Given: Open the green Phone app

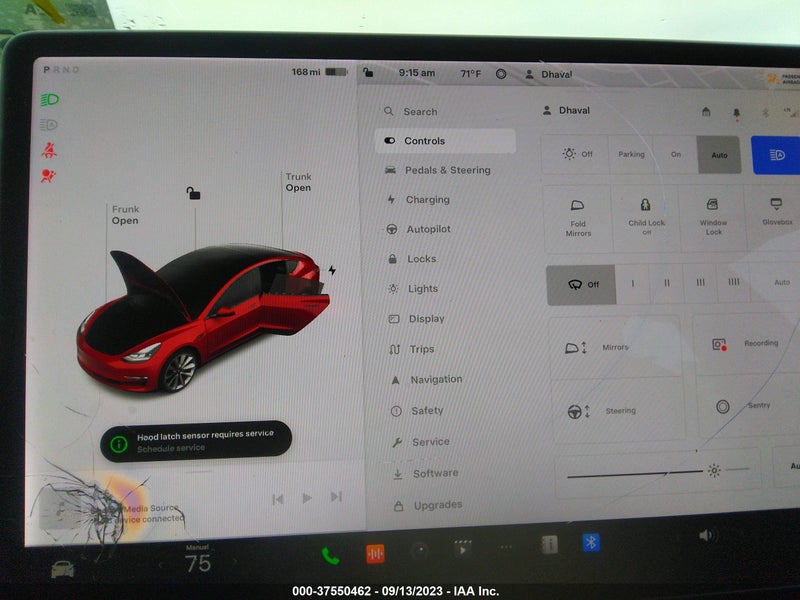Looking at the screenshot, I should [331, 556].
